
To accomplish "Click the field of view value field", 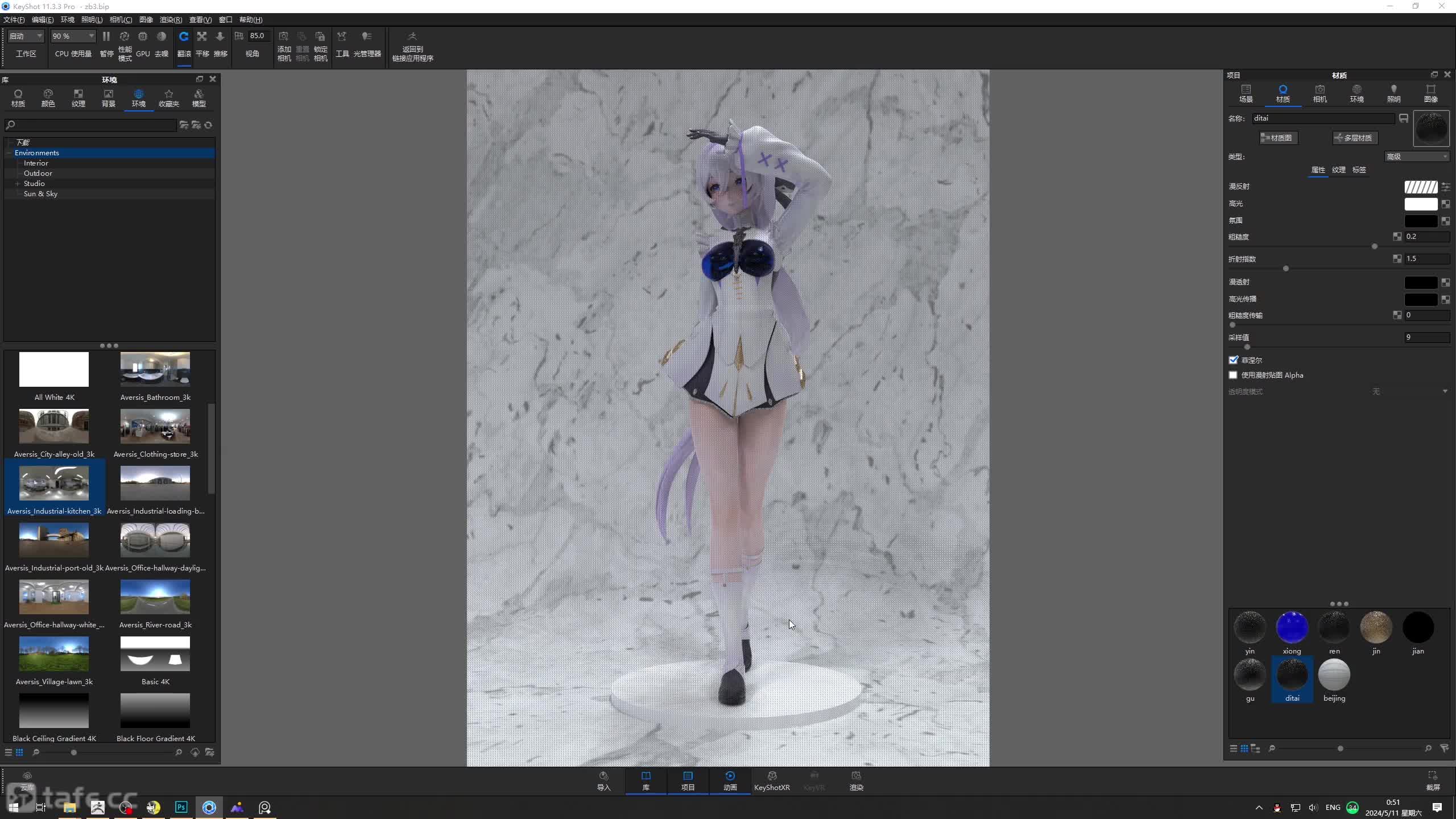I will [259, 36].
